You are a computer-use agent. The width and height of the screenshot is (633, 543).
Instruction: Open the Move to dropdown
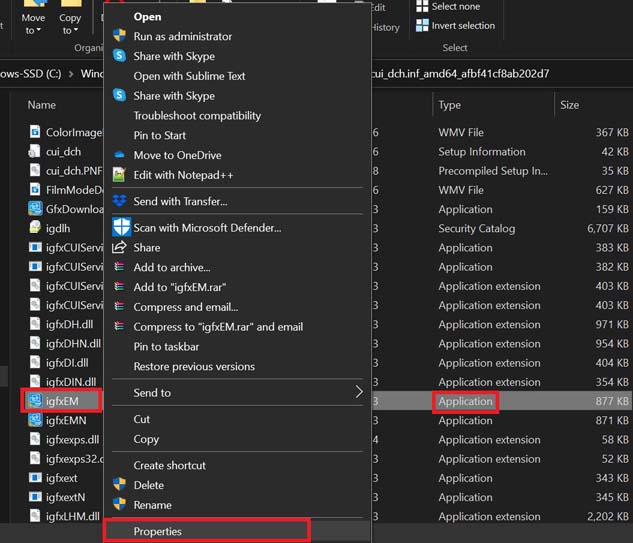point(33,24)
